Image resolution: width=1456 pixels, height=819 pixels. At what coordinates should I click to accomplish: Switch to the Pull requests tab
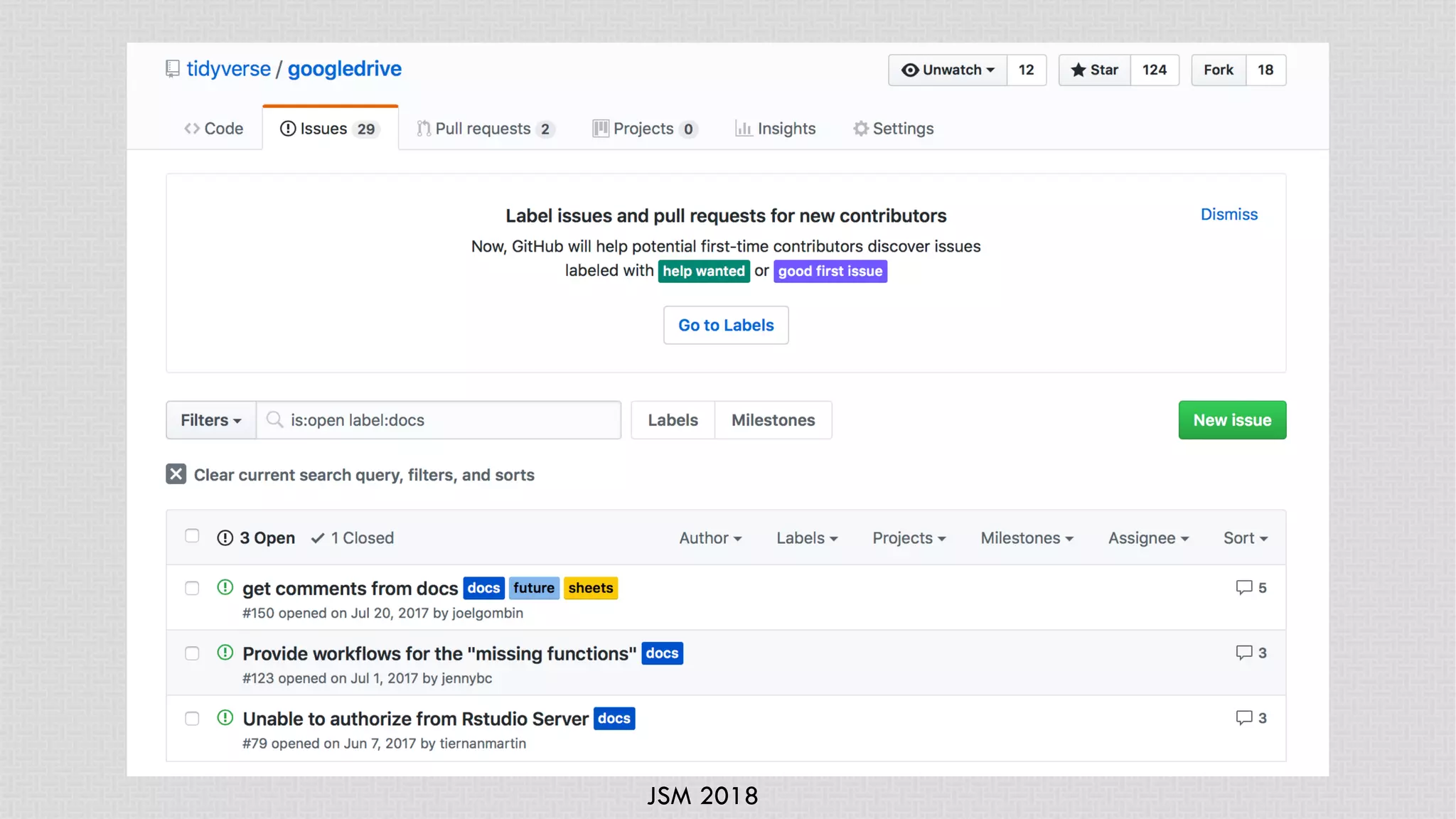(x=485, y=129)
